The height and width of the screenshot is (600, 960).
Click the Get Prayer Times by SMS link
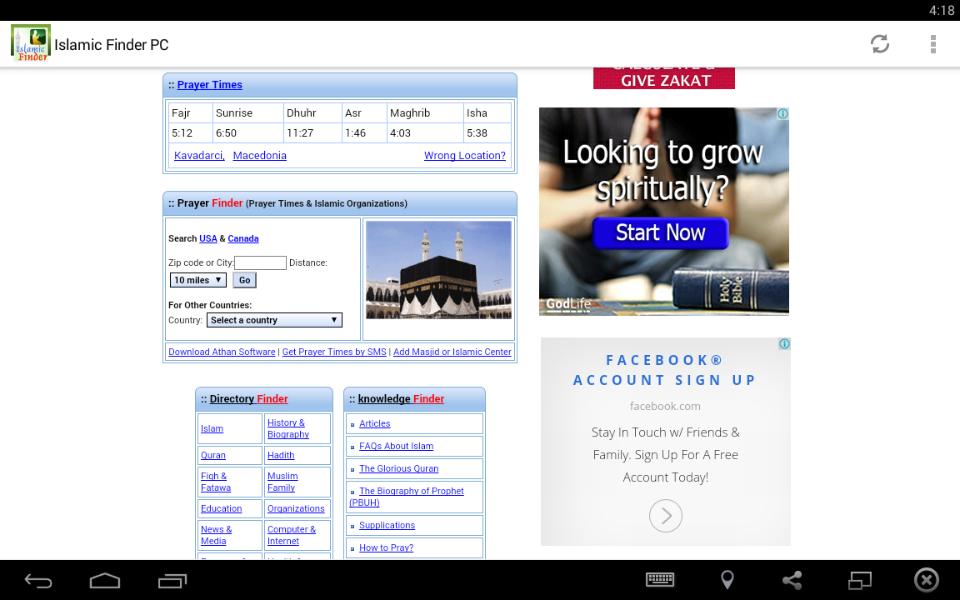334,352
